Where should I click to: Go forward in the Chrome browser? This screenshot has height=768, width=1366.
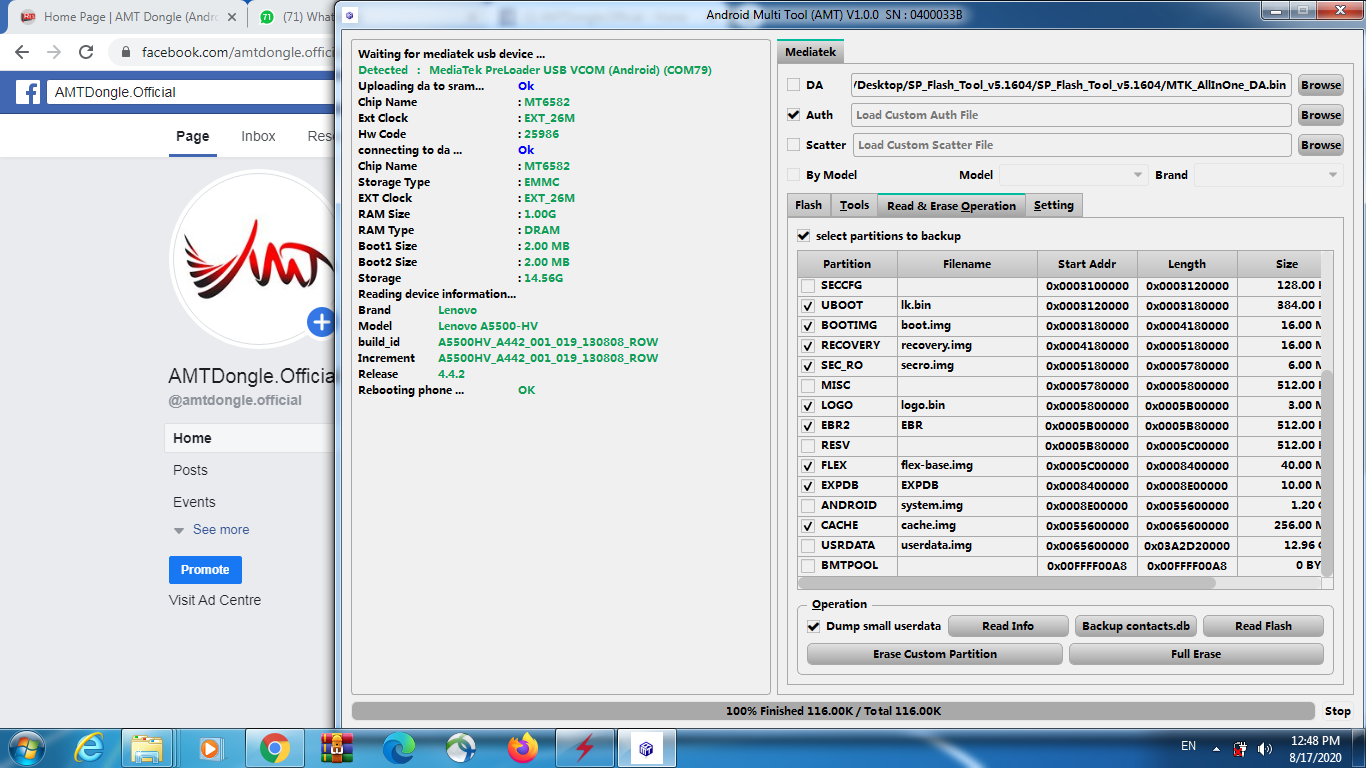tap(54, 52)
